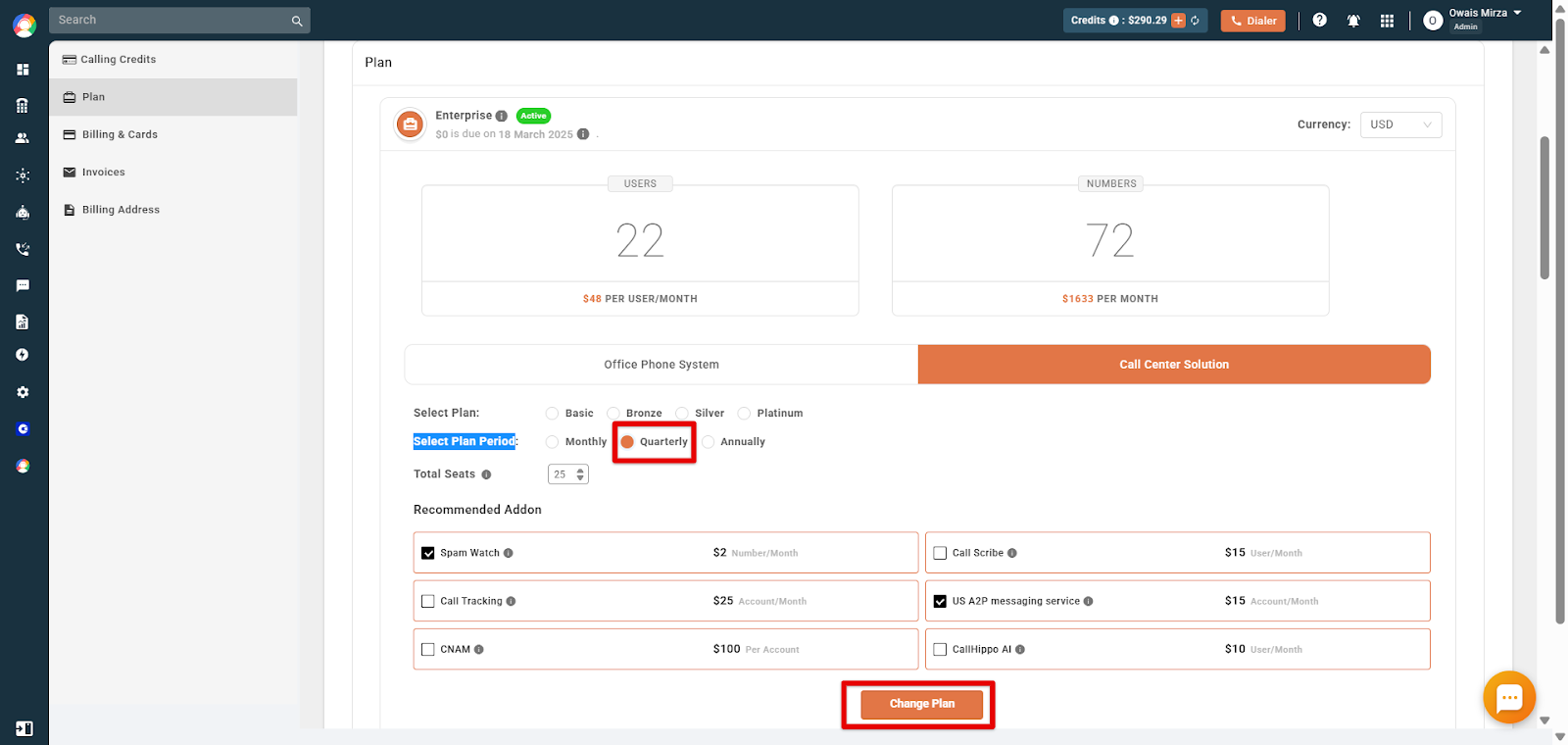This screenshot has width=1568, height=745.
Task: Click the user avatar O icon
Action: [1433, 21]
